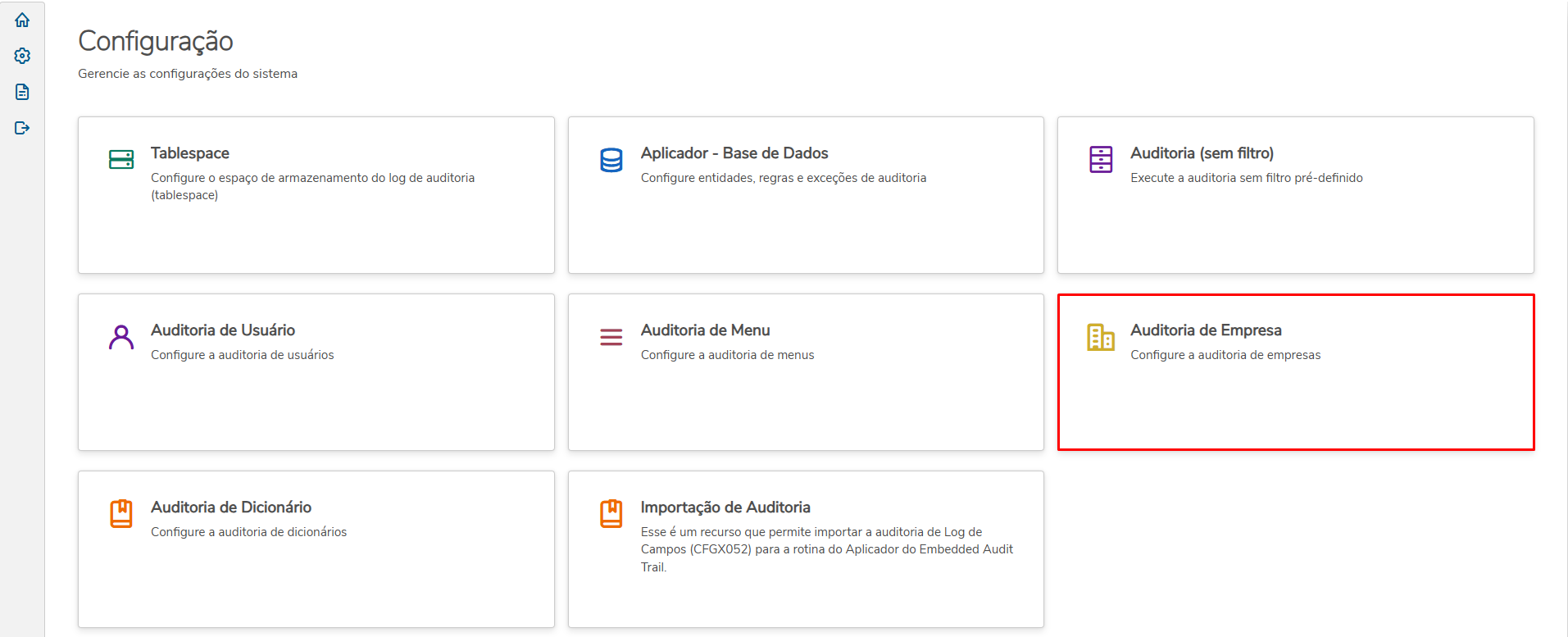
Task: Click the yellow building icon for Auditoria de Empresa
Action: click(x=1101, y=337)
